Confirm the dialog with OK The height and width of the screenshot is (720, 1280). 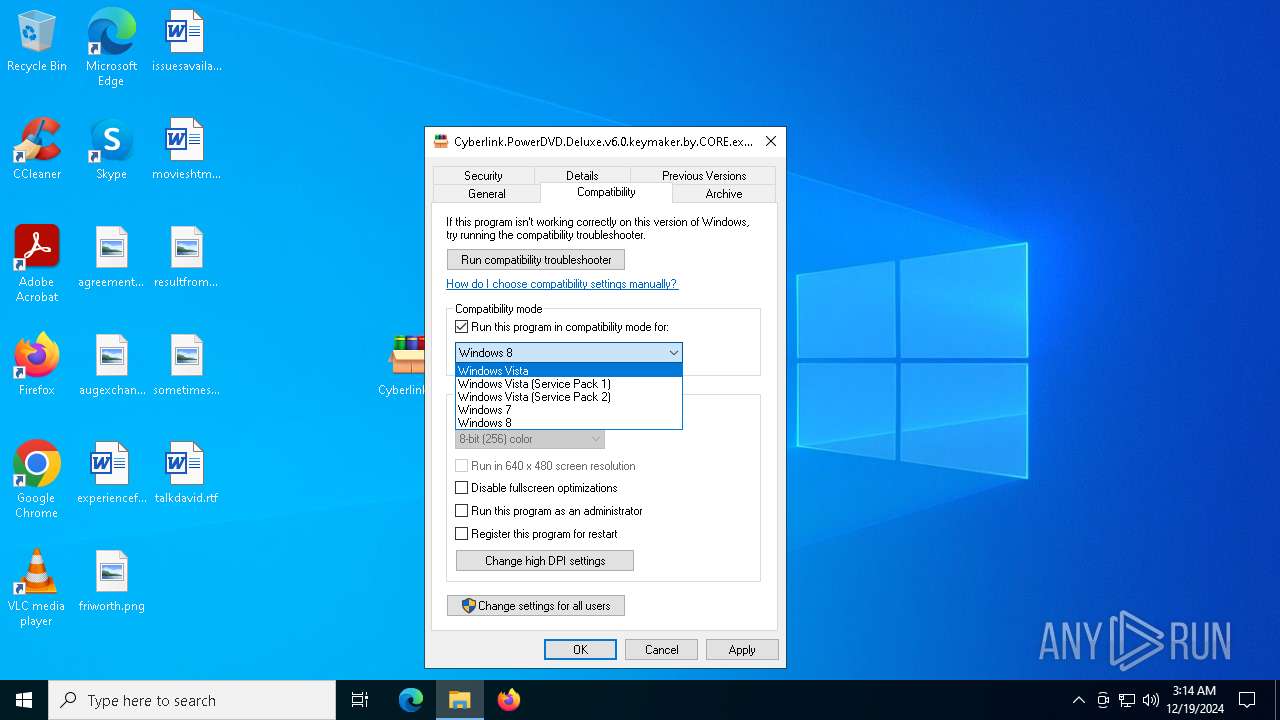click(x=580, y=650)
